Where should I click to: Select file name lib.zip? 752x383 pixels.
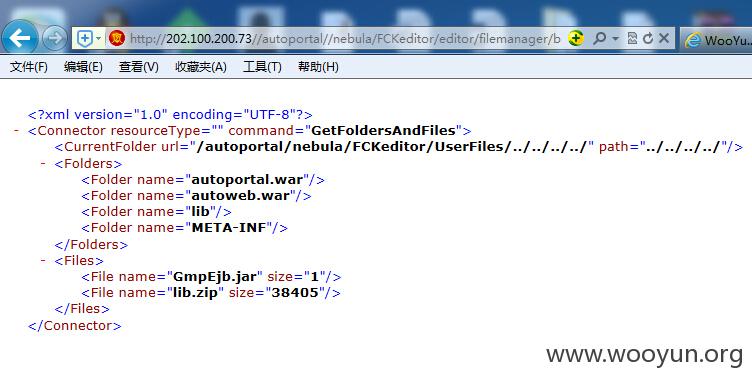pos(195,292)
